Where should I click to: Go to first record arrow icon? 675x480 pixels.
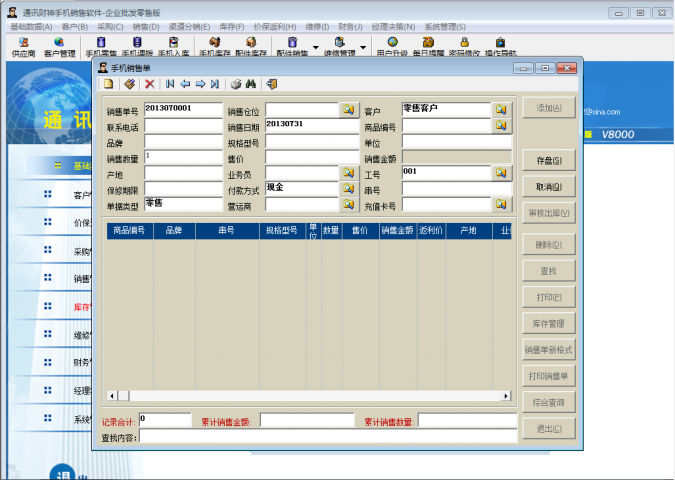coord(171,84)
